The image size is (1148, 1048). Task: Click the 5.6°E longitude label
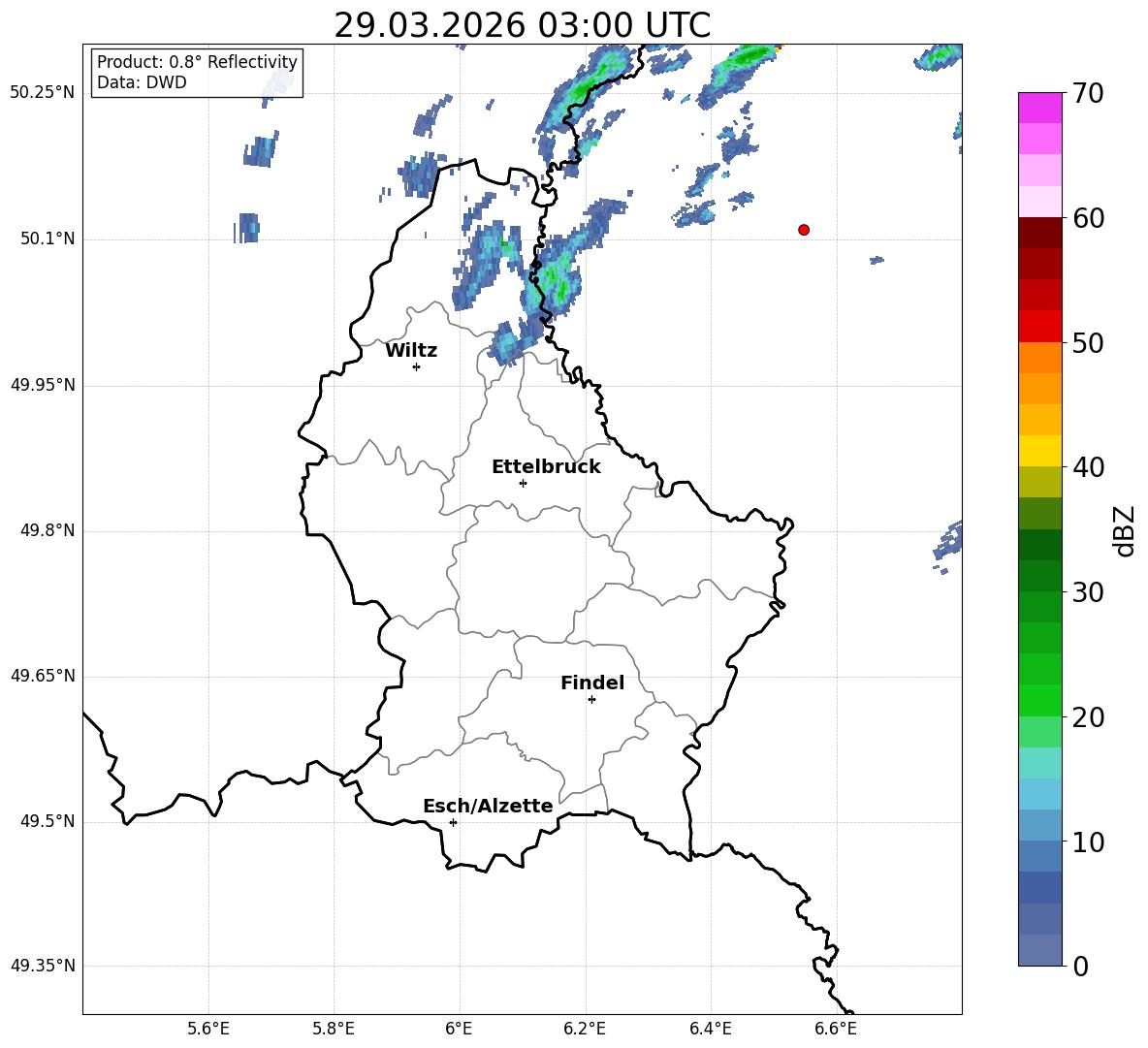(x=208, y=1029)
